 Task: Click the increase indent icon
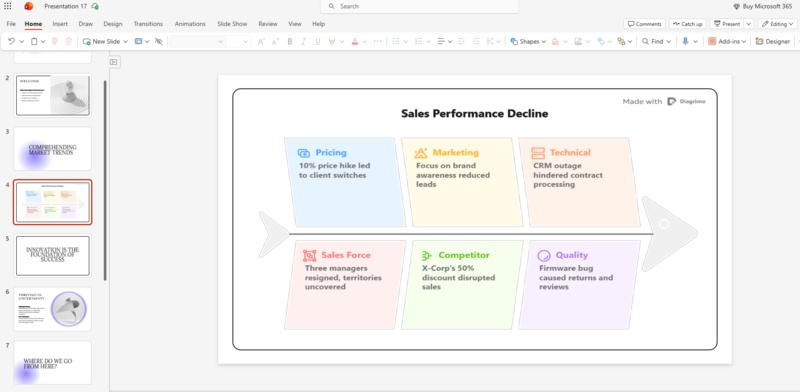476,41
